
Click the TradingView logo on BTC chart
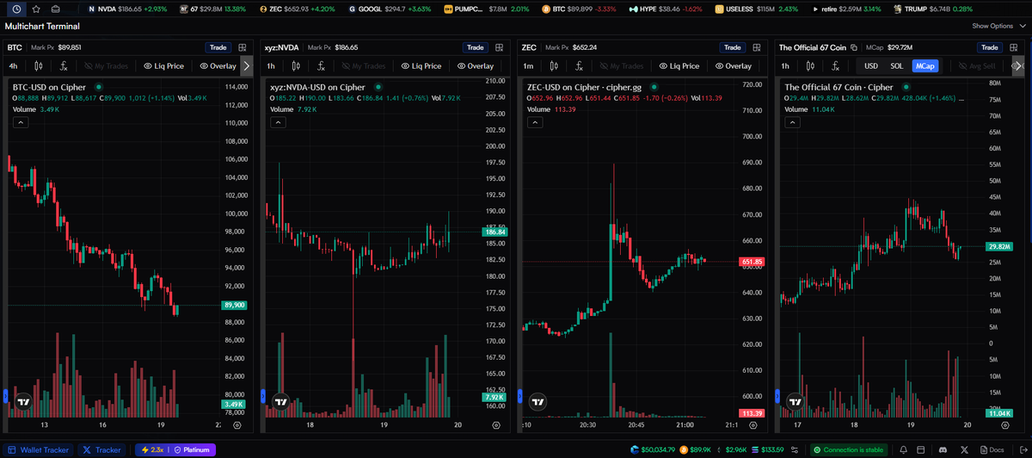coord(23,402)
